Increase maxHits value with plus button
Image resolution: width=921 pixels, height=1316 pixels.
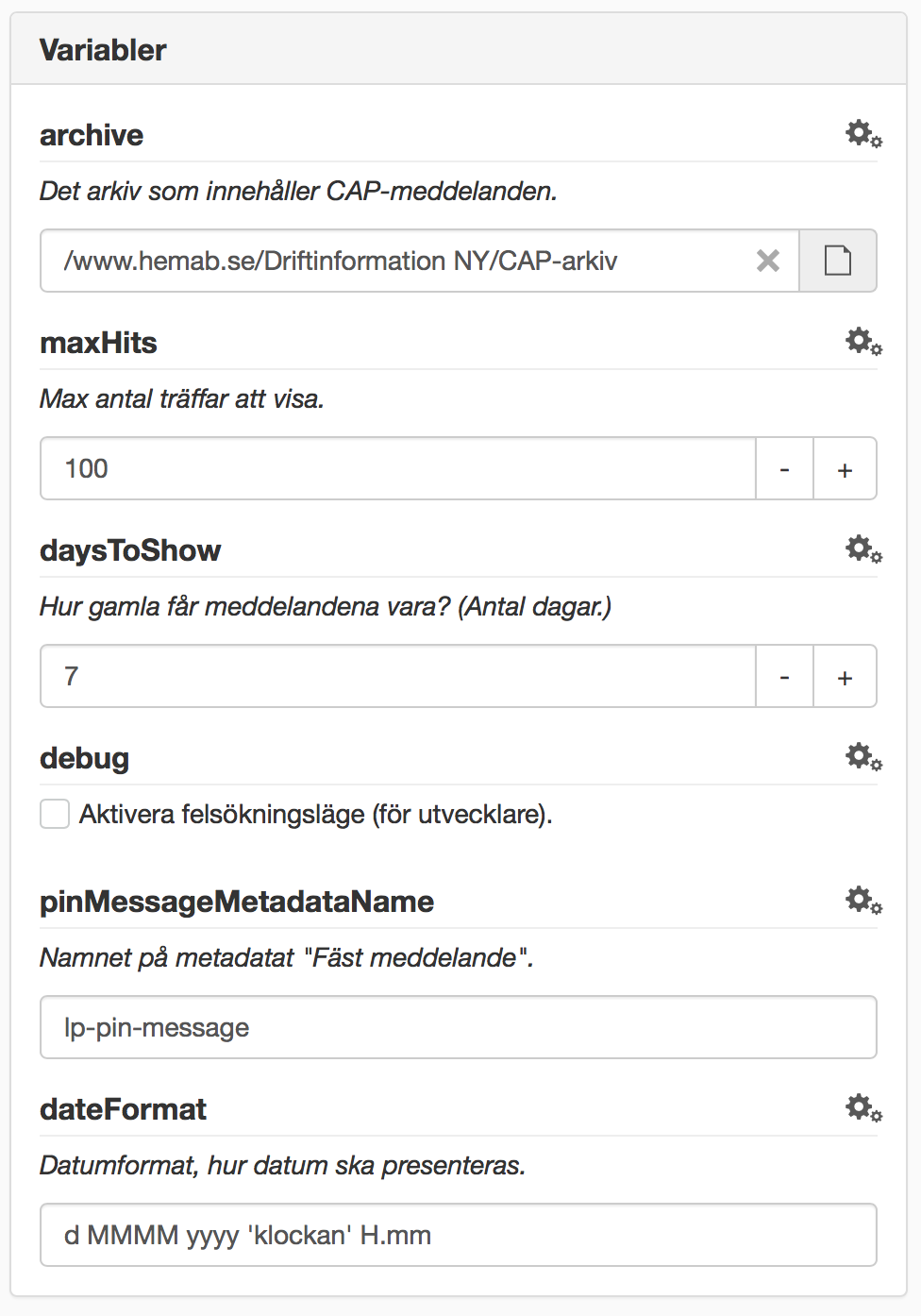pyautogui.click(x=845, y=469)
